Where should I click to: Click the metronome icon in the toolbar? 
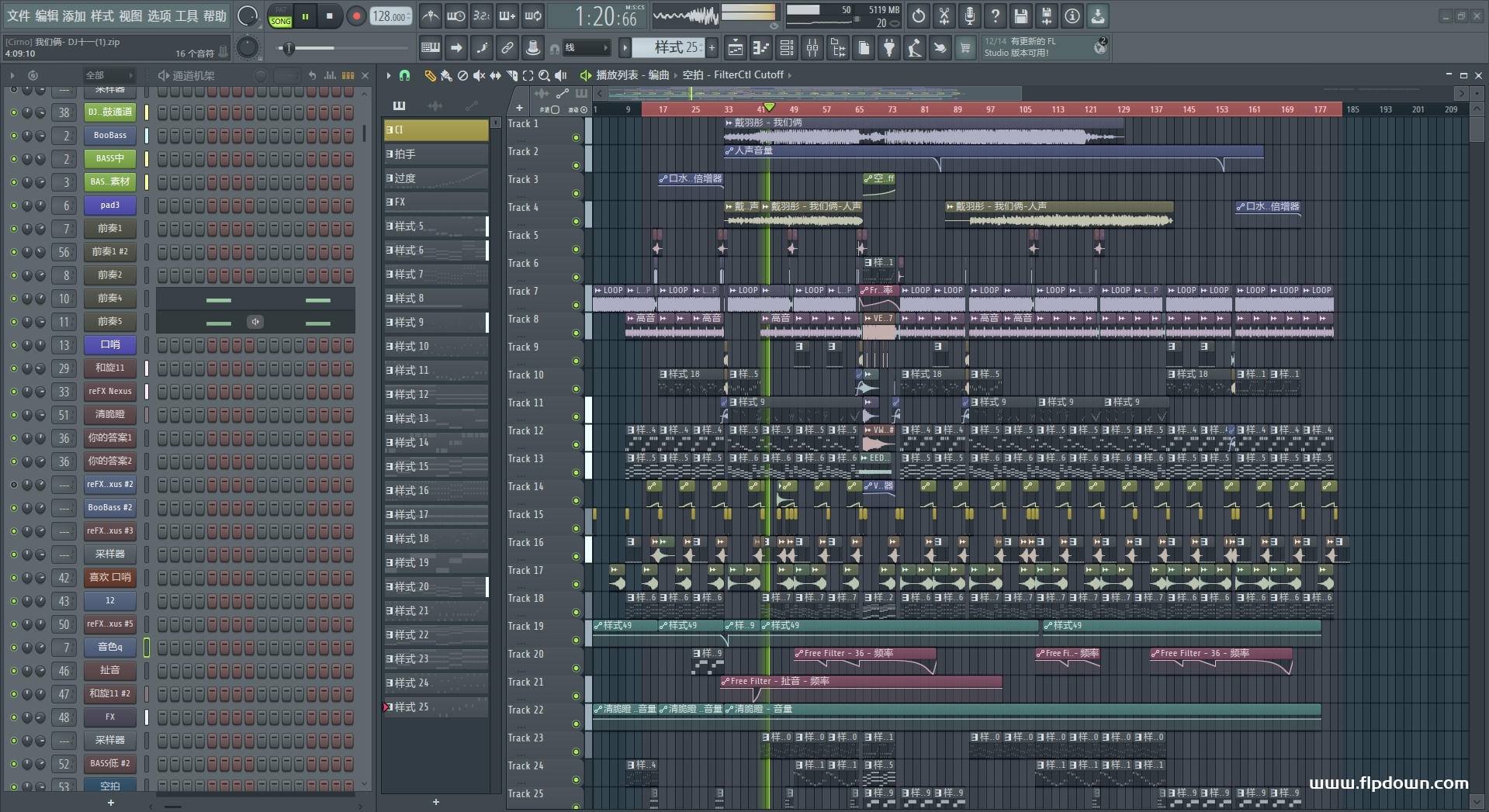431,16
